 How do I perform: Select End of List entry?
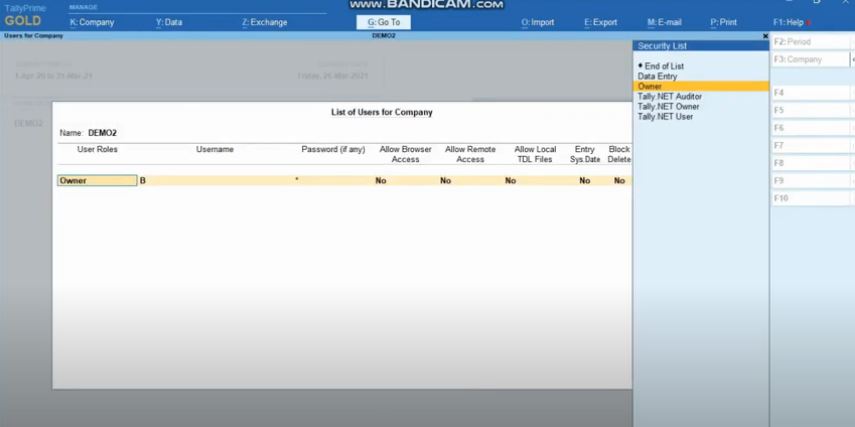[x=663, y=66]
